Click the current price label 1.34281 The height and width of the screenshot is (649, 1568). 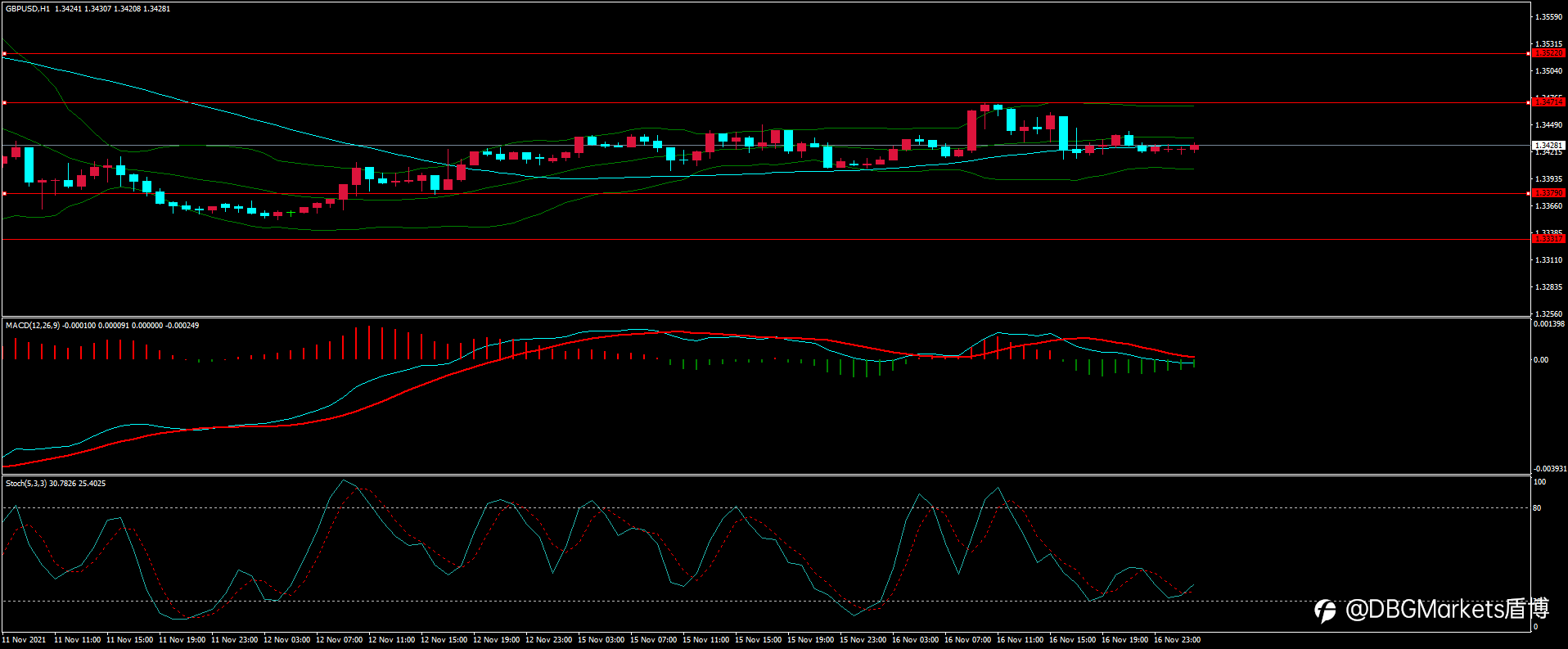click(1548, 145)
